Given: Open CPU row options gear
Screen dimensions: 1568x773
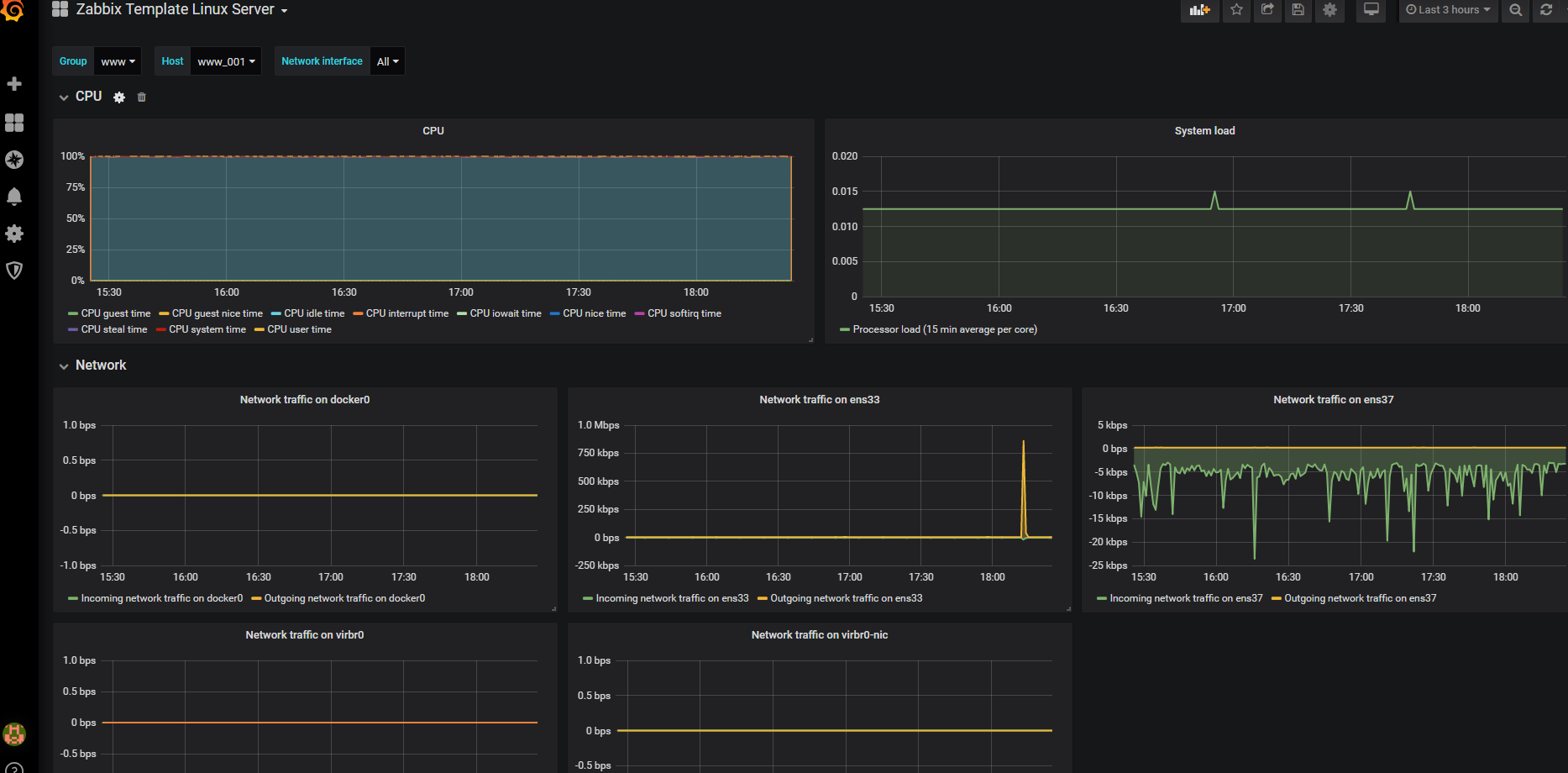Looking at the screenshot, I should click(119, 97).
